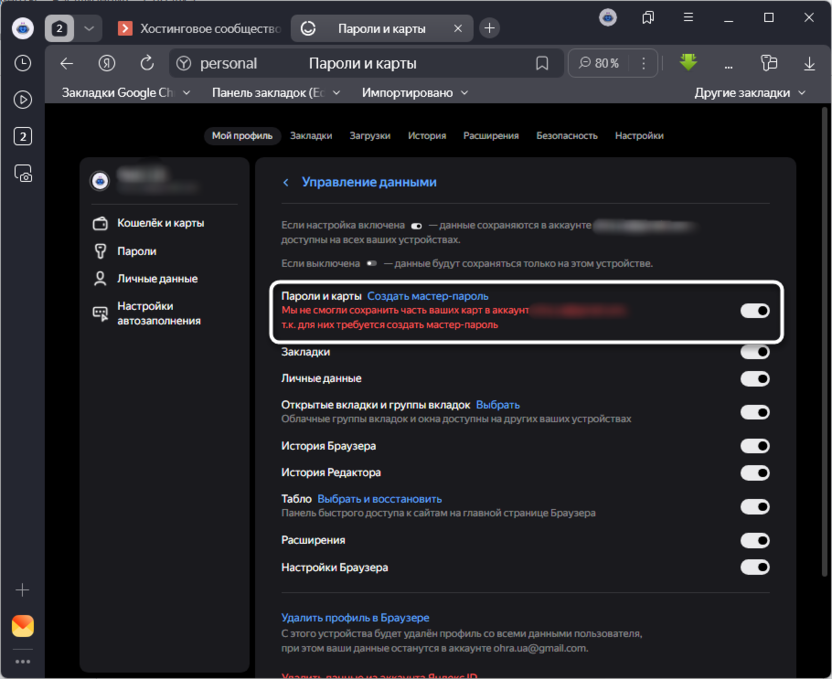
Task: Click Управление данными heading link
Action: click(x=369, y=182)
